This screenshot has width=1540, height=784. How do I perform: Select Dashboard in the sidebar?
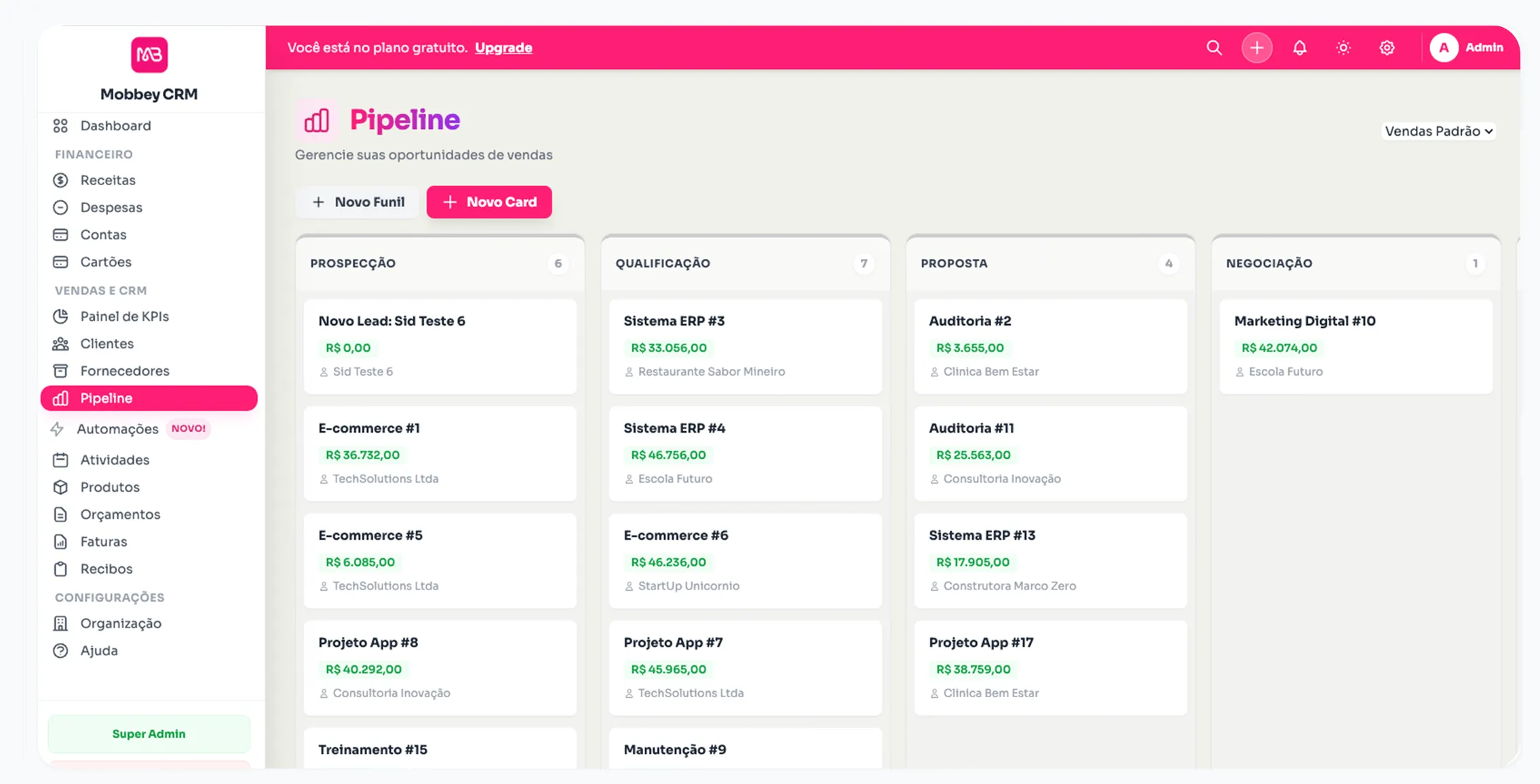(115, 125)
